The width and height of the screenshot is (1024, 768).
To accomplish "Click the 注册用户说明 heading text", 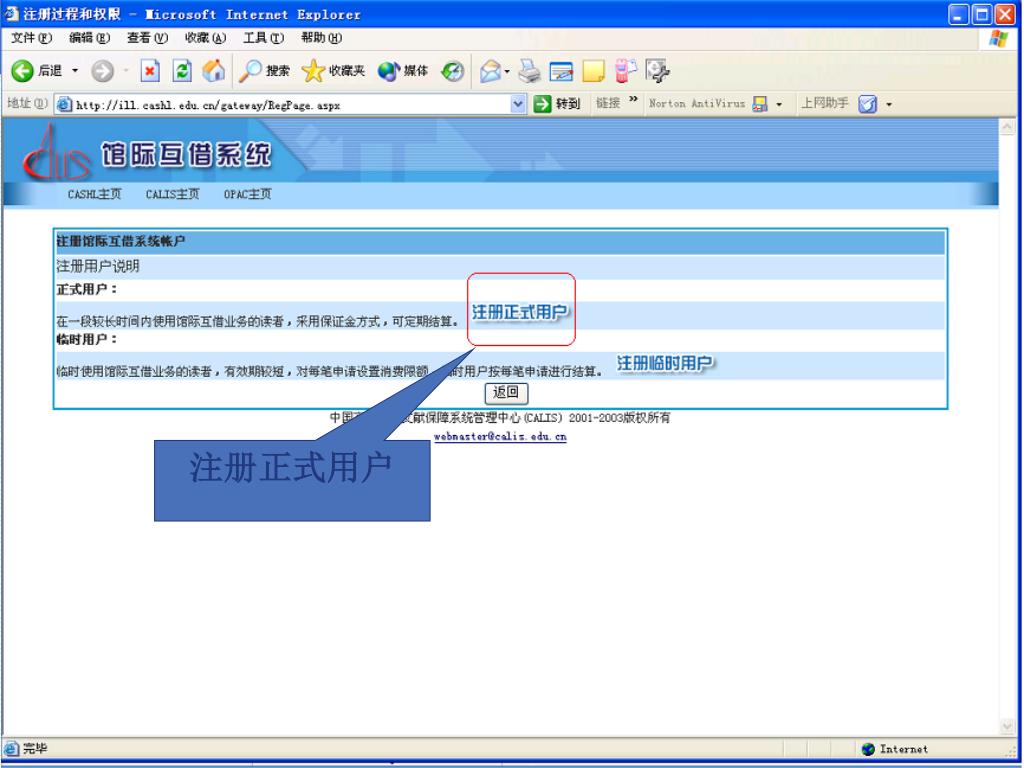I will (x=98, y=266).
